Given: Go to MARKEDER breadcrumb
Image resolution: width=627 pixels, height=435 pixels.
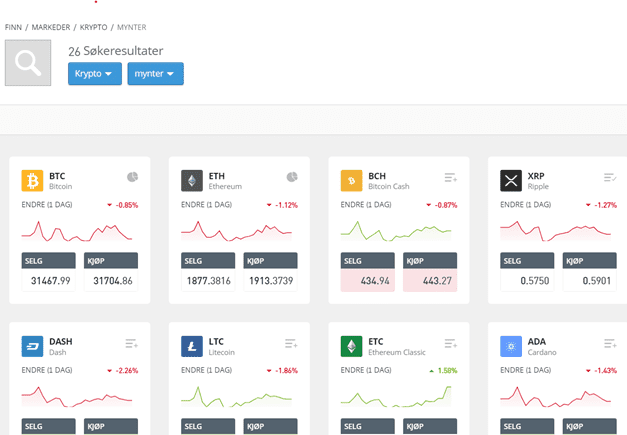Looking at the screenshot, I should point(51,27).
